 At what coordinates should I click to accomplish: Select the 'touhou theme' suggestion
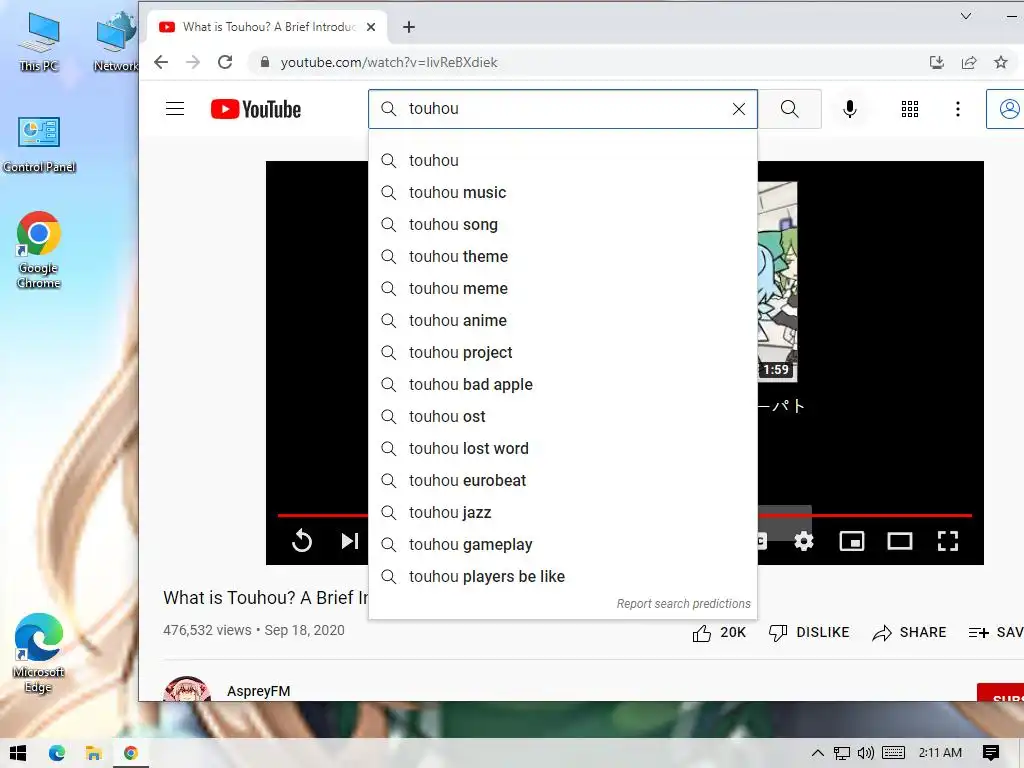563,257
